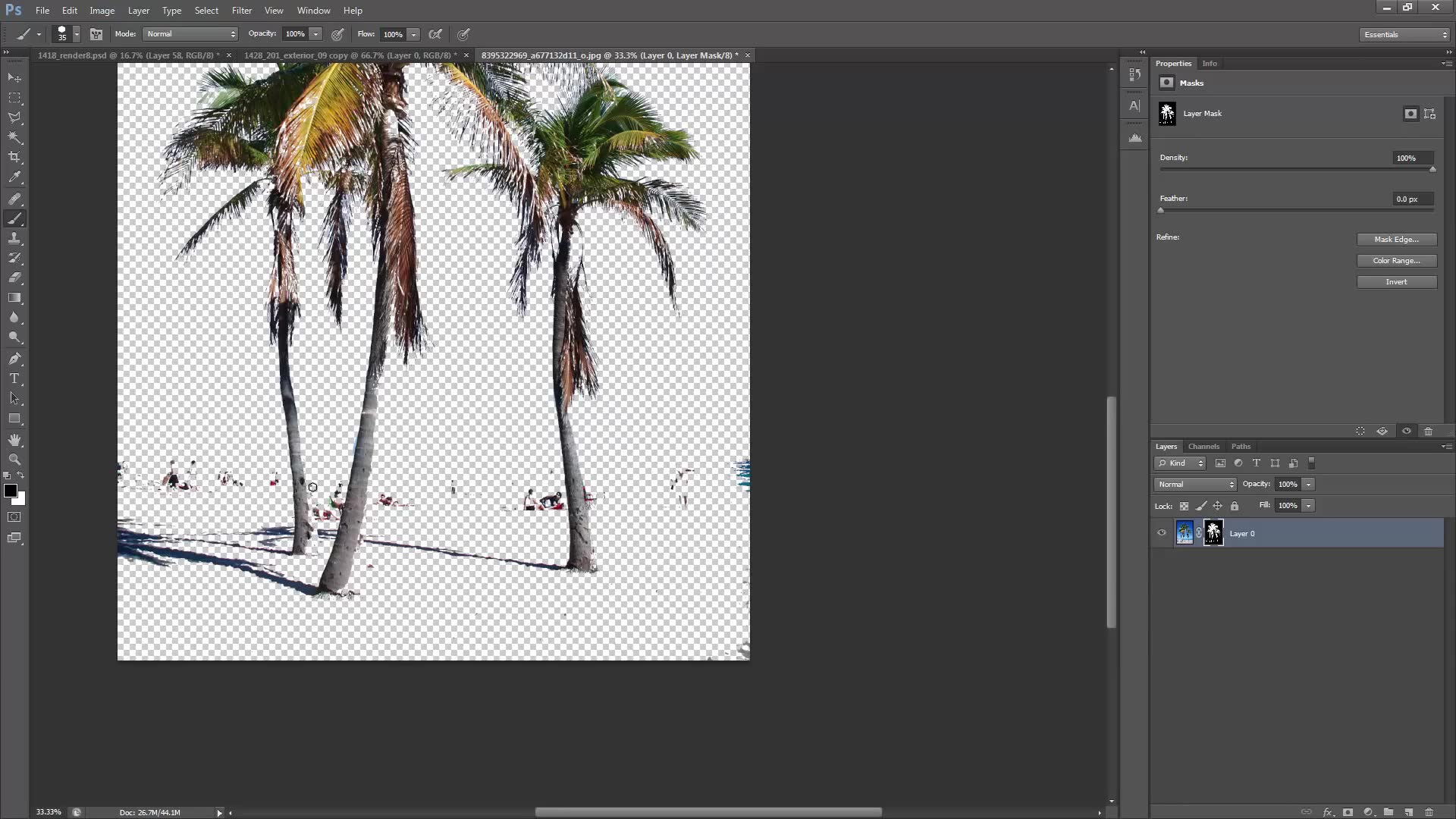Image resolution: width=1456 pixels, height=819 pixels.
Task: Select the Magic Wand tool
Action: click(x=14, y=137)
